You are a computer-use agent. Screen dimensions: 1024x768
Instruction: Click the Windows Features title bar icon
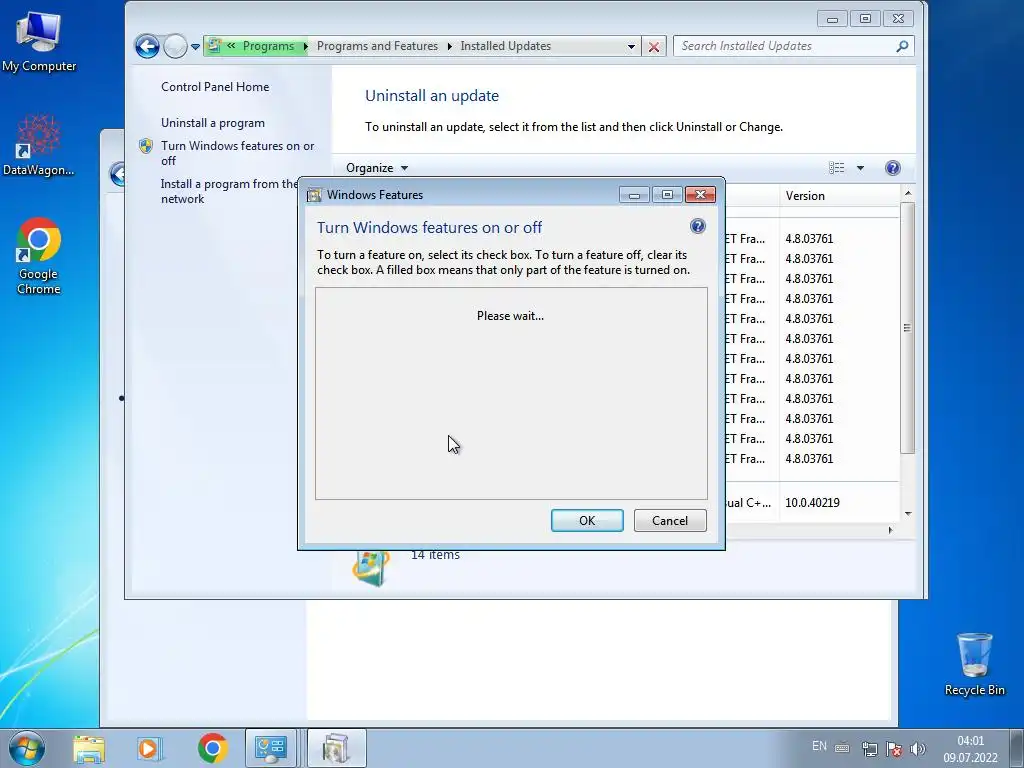point(314,195)
